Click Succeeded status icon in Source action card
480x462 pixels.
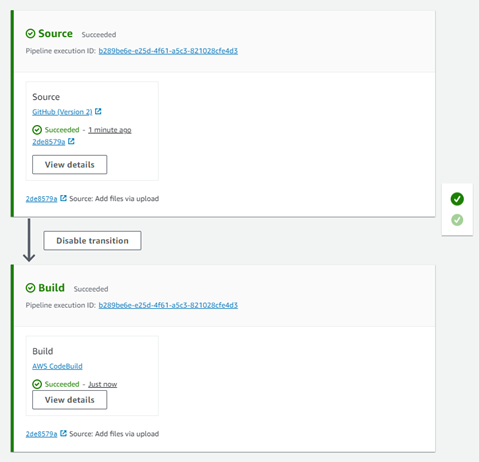click(x=37, y=130)
